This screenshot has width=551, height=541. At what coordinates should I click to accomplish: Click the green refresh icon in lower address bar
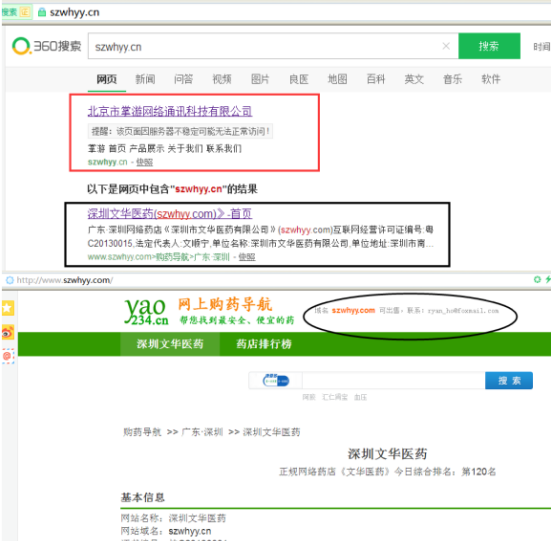537,279
